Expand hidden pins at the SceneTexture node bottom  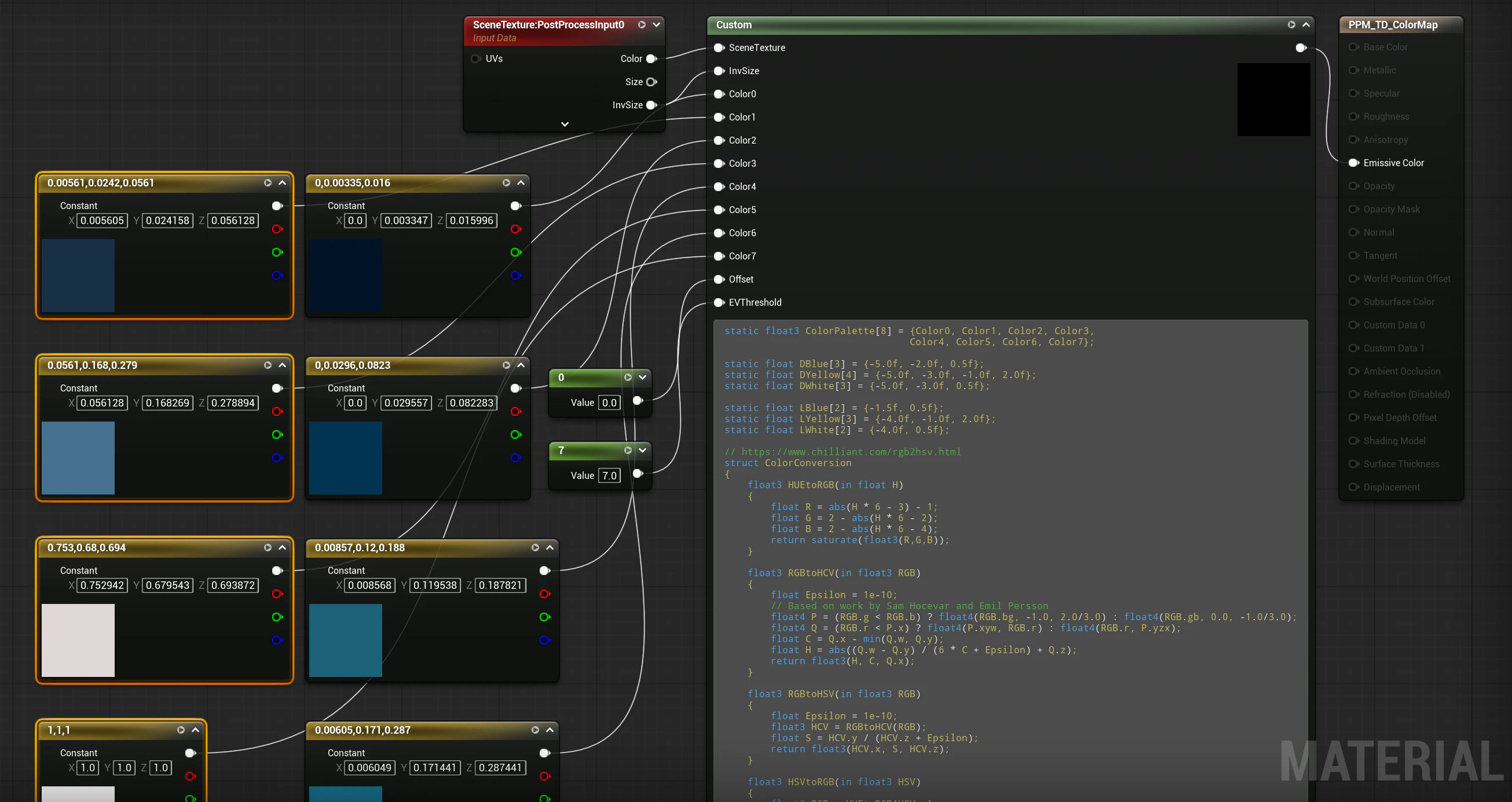(565, 124)
